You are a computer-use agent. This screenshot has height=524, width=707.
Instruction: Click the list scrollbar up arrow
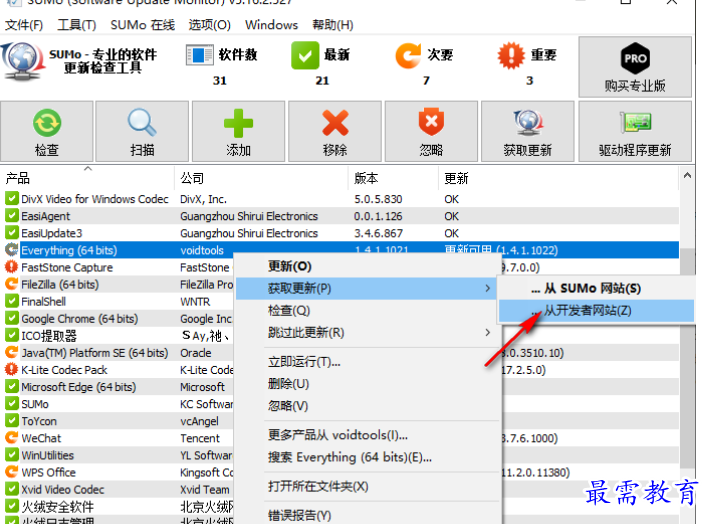[x=687, y=176]
